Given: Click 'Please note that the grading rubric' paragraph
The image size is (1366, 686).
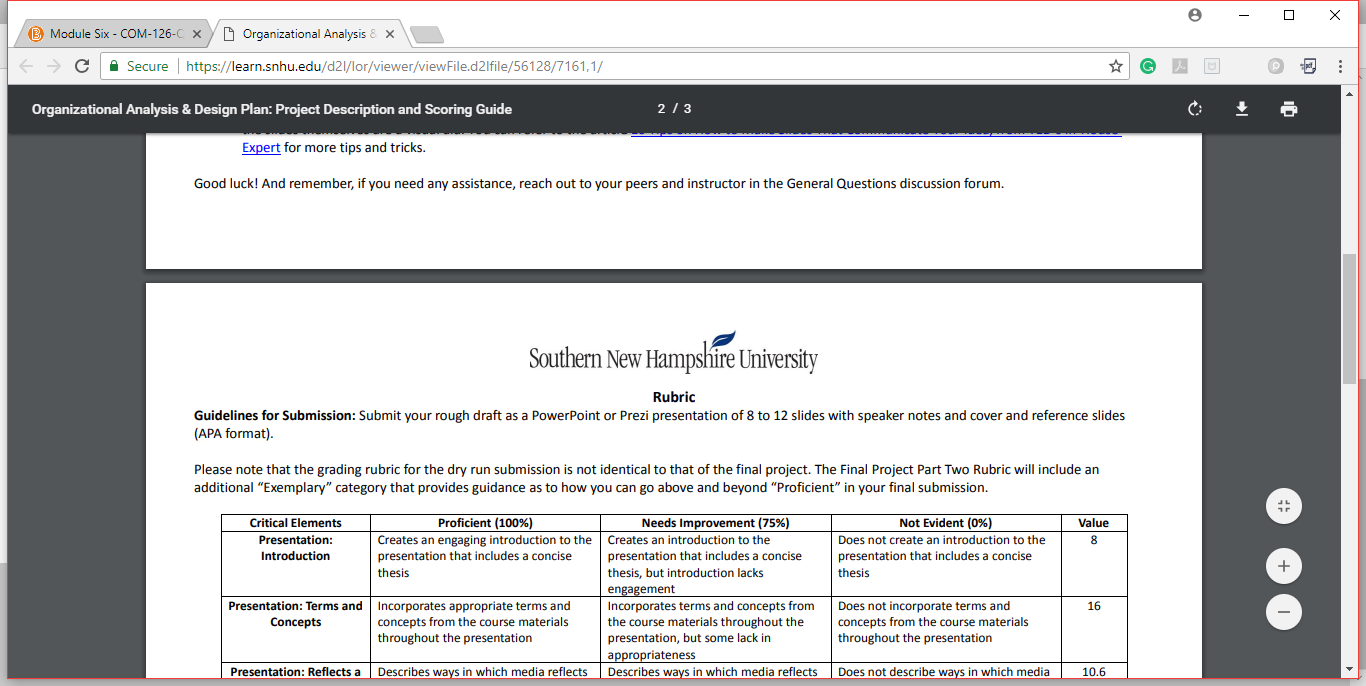Looking at the screenshot, I should point(646,479).
